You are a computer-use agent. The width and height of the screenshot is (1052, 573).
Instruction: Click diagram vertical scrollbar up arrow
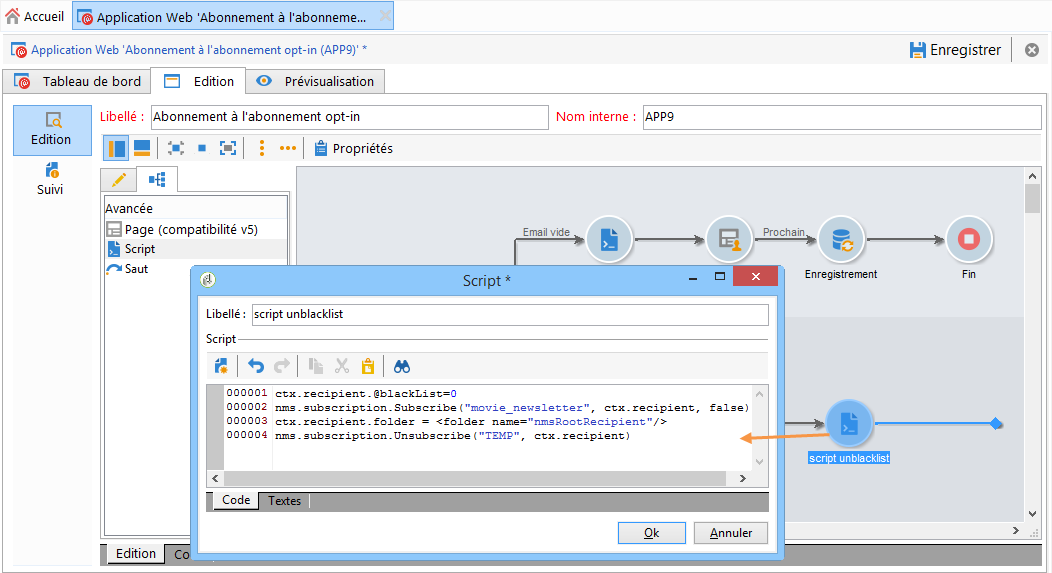[1032, 176]
